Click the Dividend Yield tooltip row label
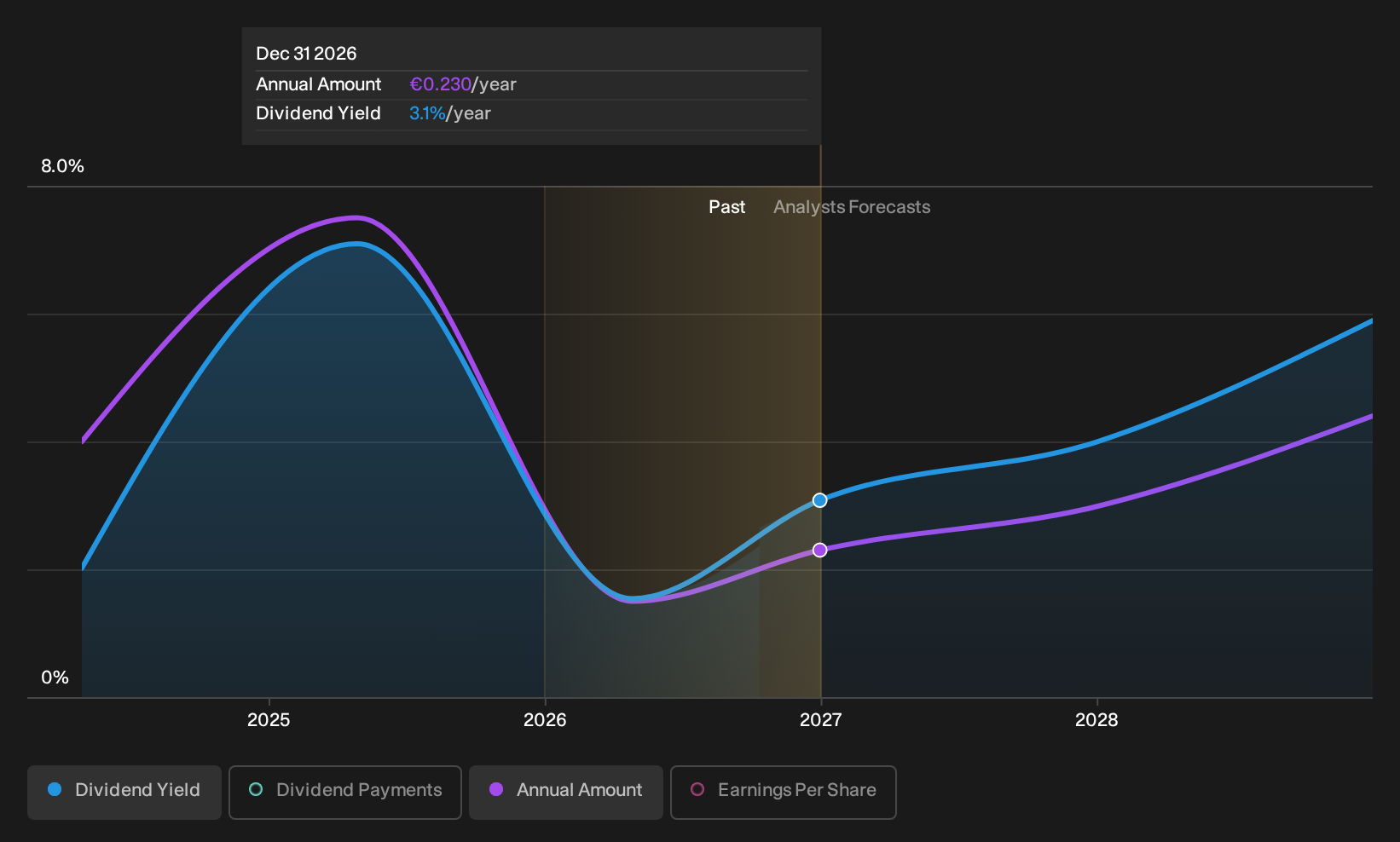This screenshot has height=842, width=1400. pyautogui.click(x=318, y=113)
